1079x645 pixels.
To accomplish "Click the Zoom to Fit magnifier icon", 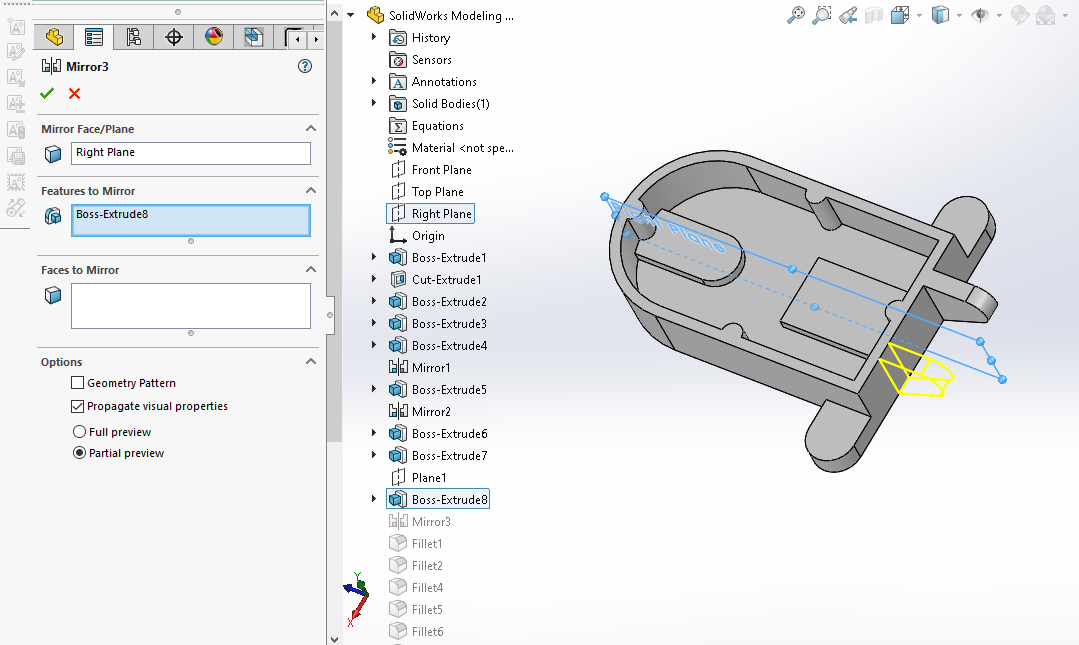I will click(x=796, y=15).
